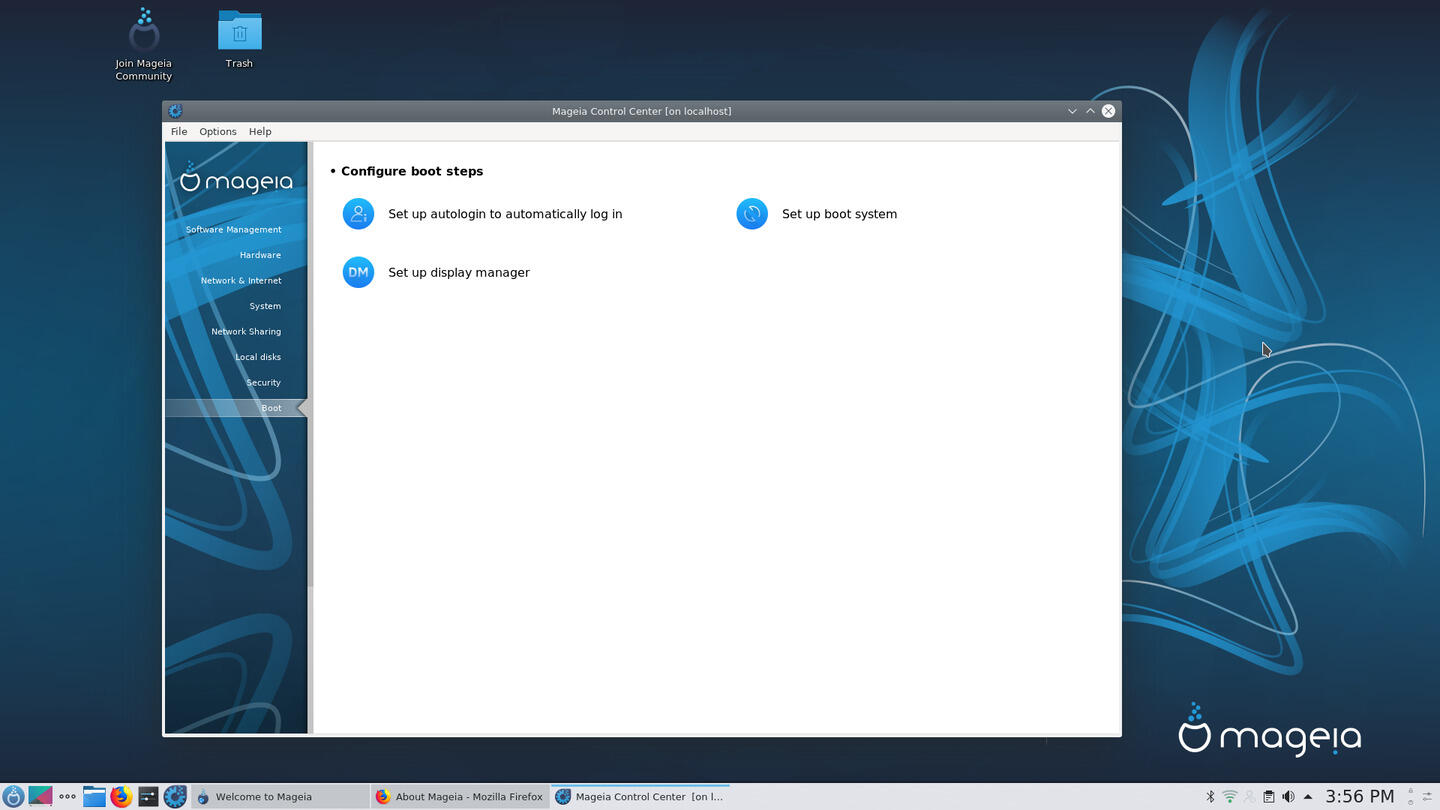The image size is (1440, 810).
Task: Click the panel settings icon at taskbar end
Action: [1427, 797]
